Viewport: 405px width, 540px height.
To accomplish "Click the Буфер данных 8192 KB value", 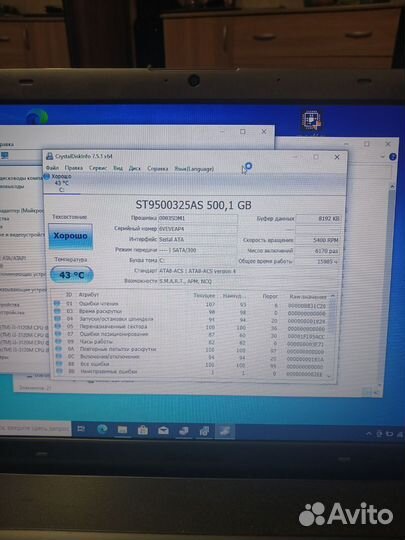I will tap(319, 219).
